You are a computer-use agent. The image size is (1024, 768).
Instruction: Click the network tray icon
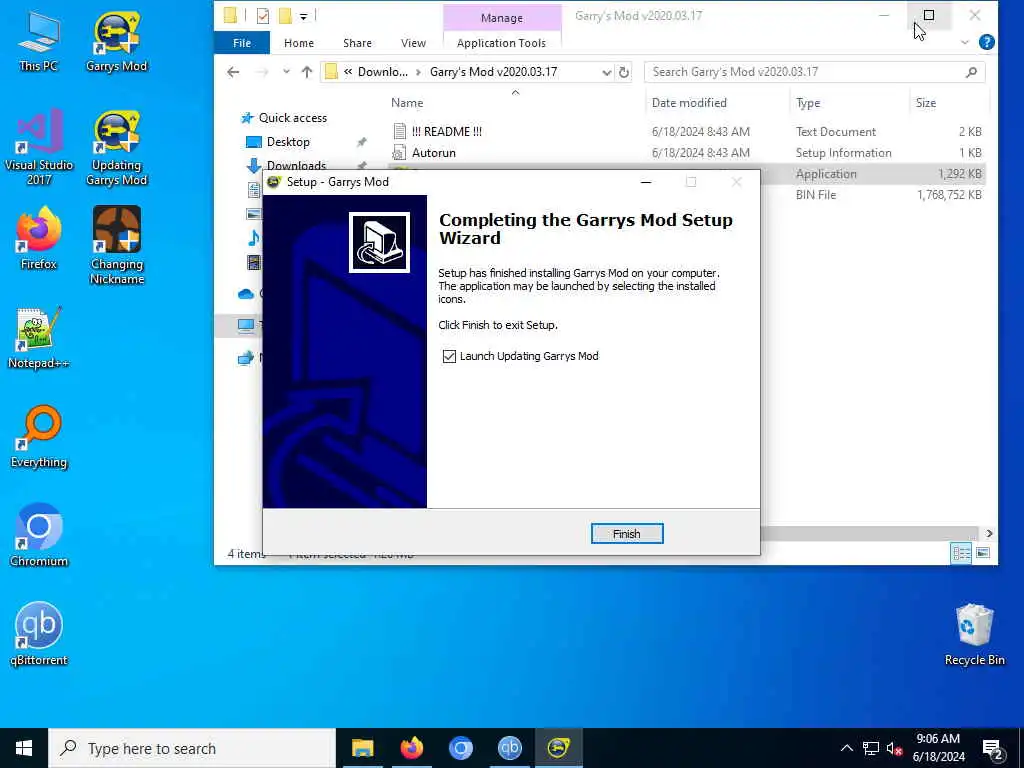click(871, 748)
